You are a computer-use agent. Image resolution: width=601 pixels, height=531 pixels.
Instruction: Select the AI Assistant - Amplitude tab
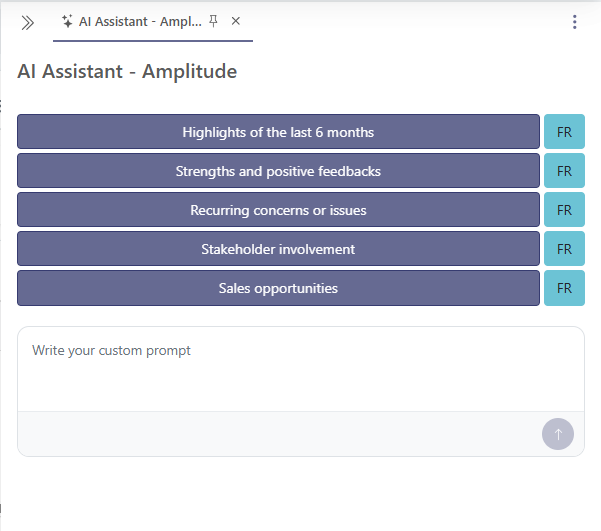(140, 21)
